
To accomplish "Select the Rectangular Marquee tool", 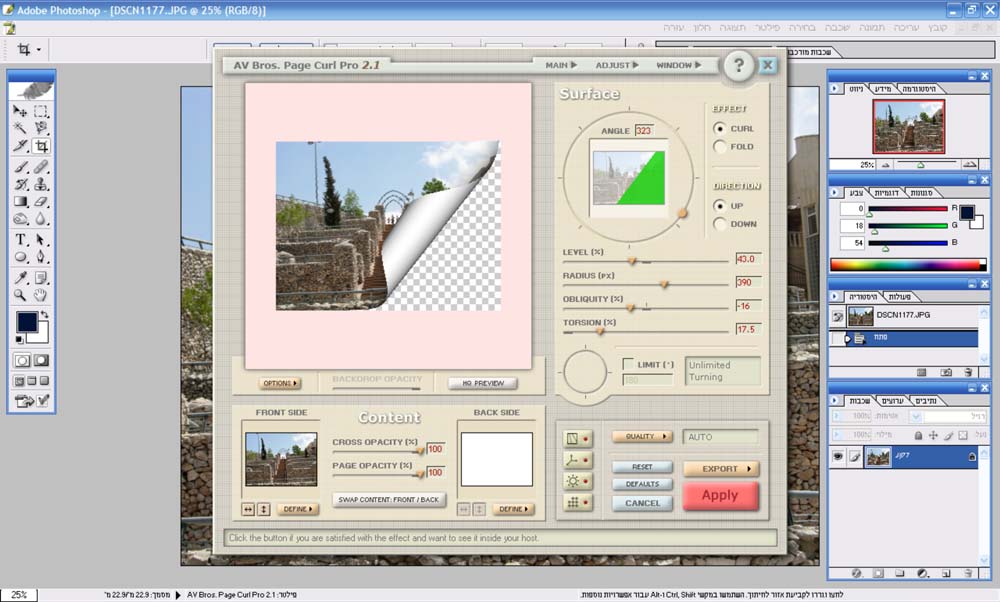I will (x=41, y=111).
